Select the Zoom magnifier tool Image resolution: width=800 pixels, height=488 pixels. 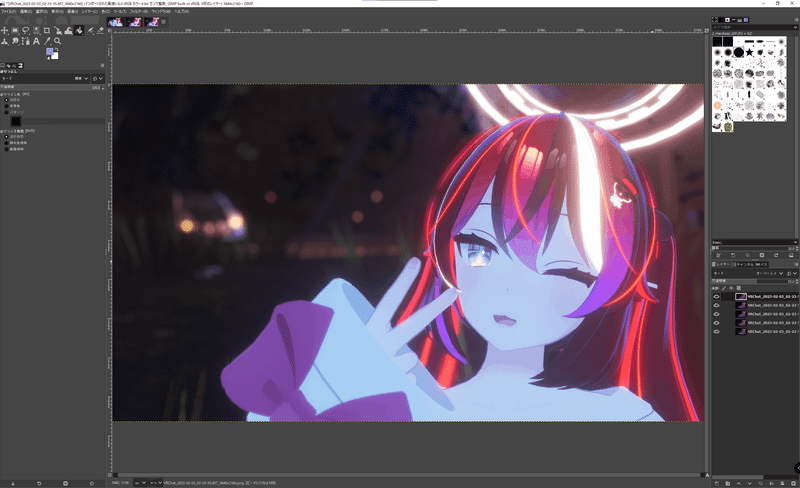[x=58, y=41]
